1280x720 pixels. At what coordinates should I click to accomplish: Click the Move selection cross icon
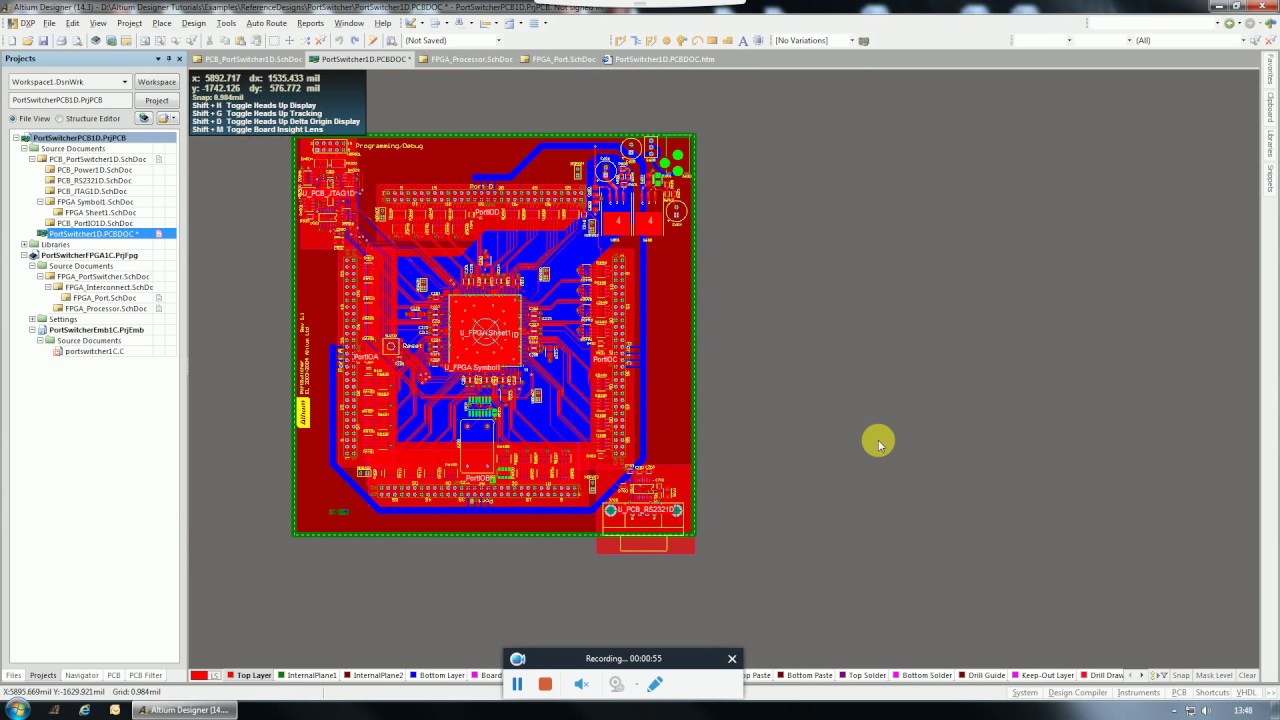coord(289,40)
